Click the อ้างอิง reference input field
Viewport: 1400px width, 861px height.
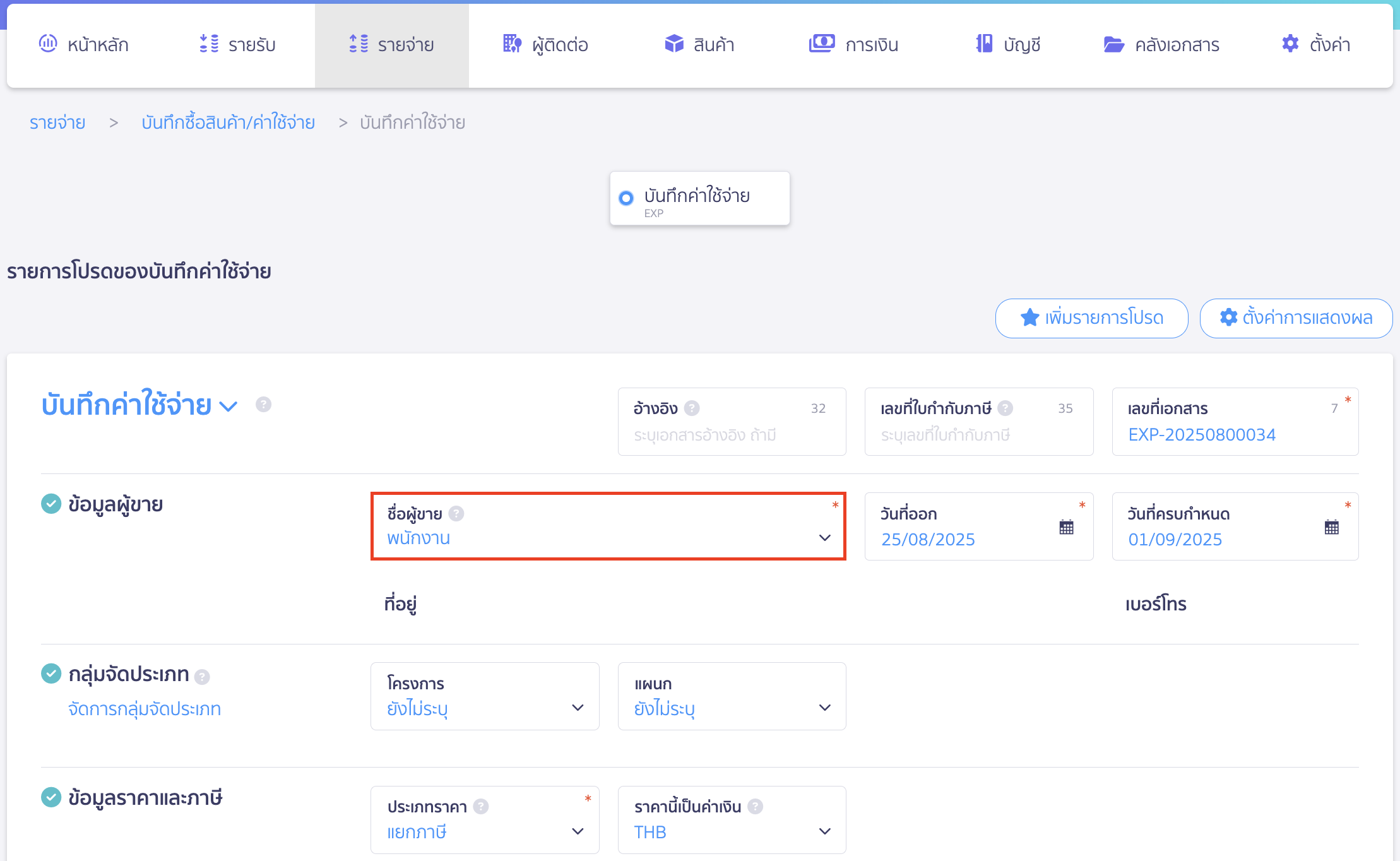click(731, 435)
